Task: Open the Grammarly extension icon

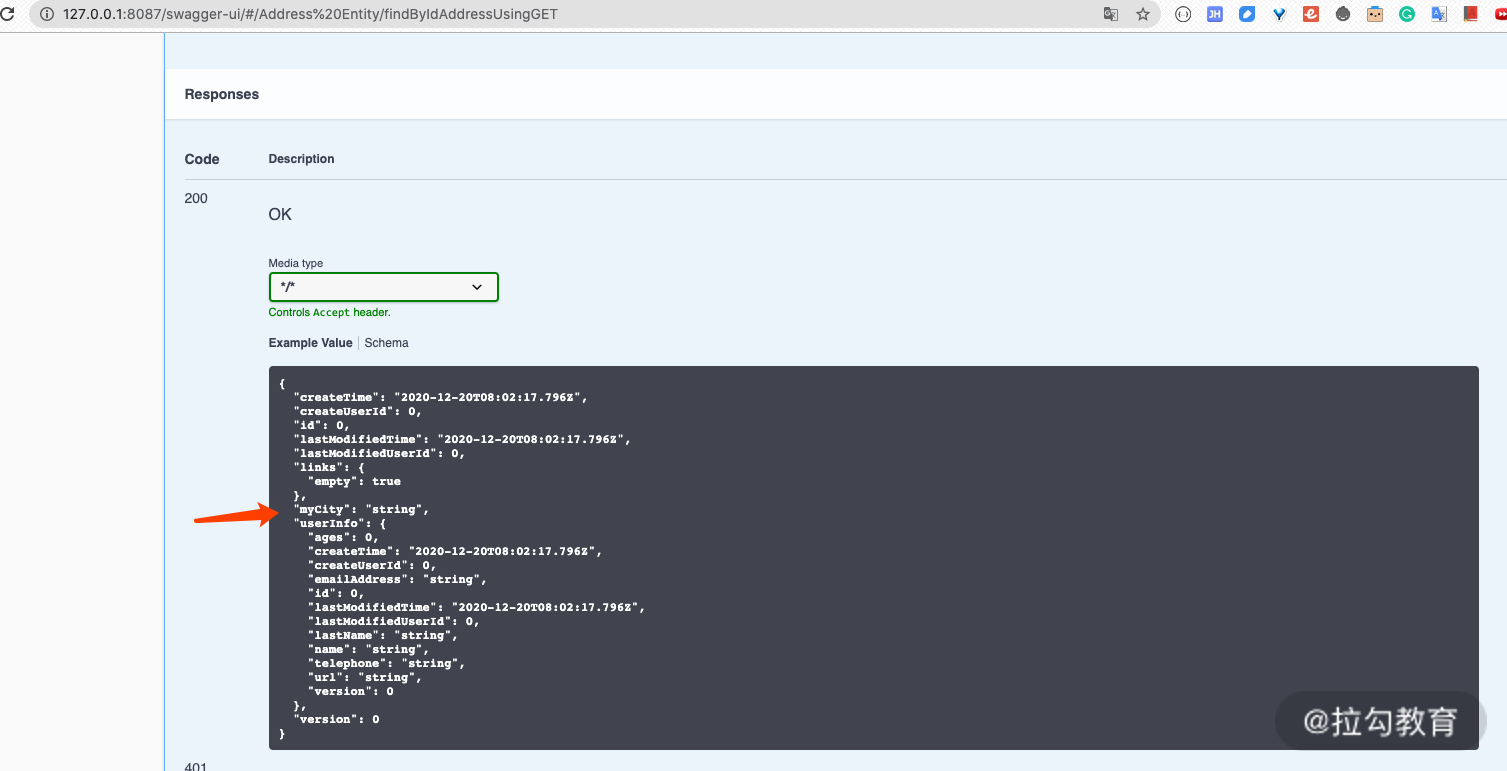Action: coord(1407,13)
